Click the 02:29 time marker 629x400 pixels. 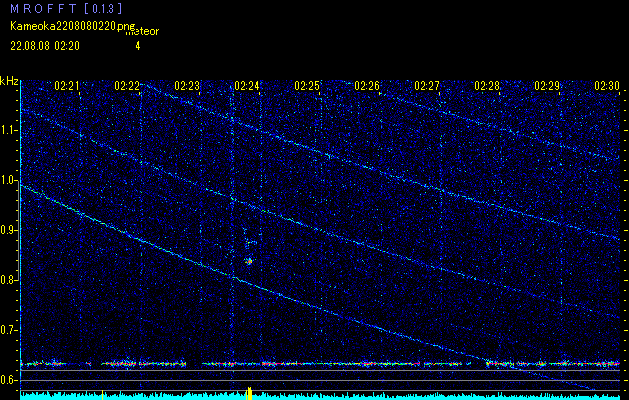547,86
